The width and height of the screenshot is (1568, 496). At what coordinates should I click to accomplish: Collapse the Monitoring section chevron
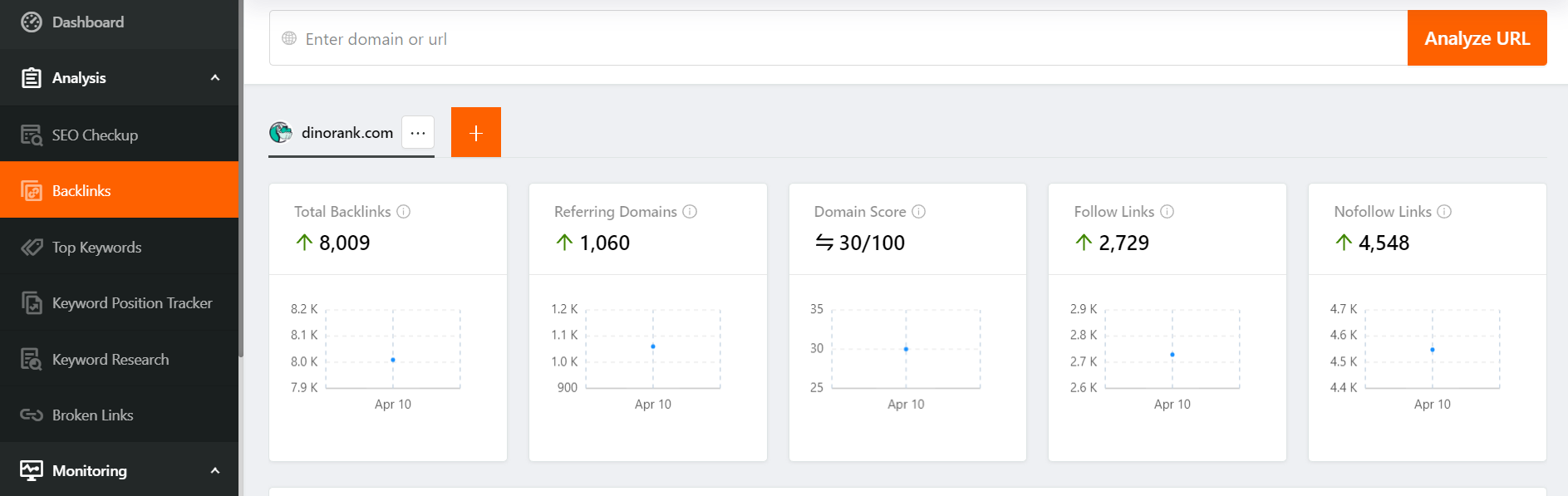(x=215, y=471)
